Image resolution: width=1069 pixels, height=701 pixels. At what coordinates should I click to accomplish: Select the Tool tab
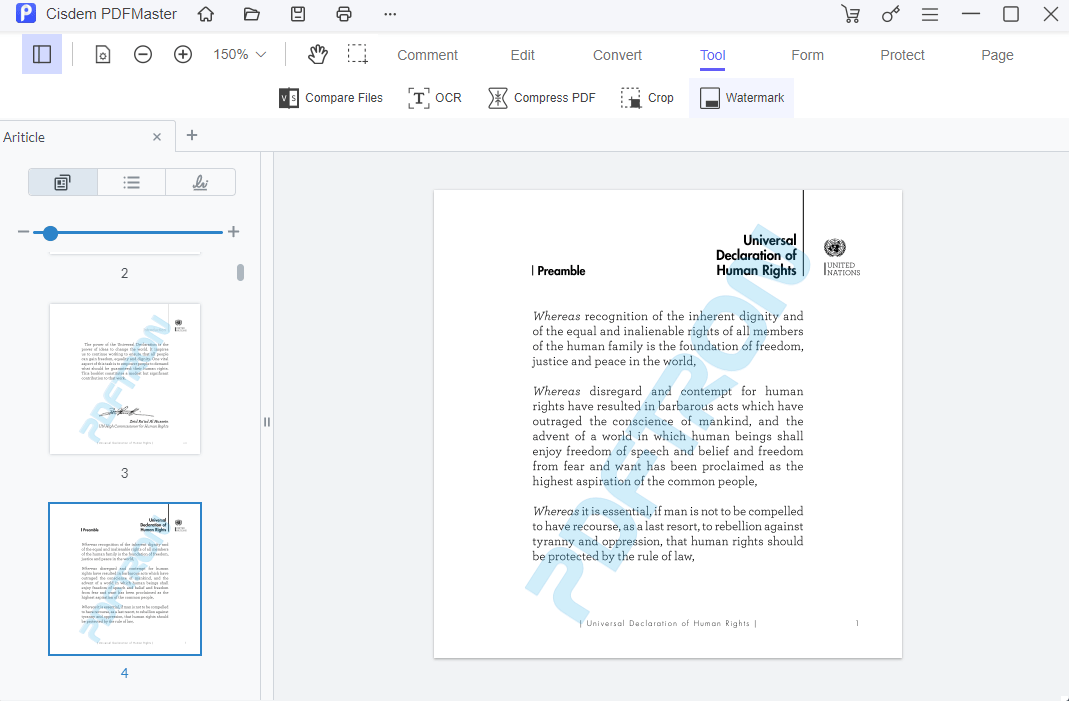tap(712, 55)
